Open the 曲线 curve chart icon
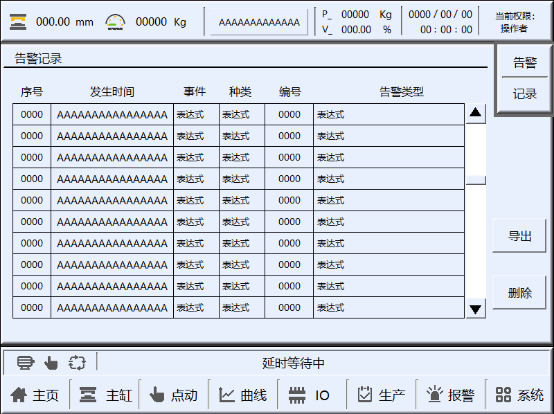The image size is (554, 414). click(226, 395)
